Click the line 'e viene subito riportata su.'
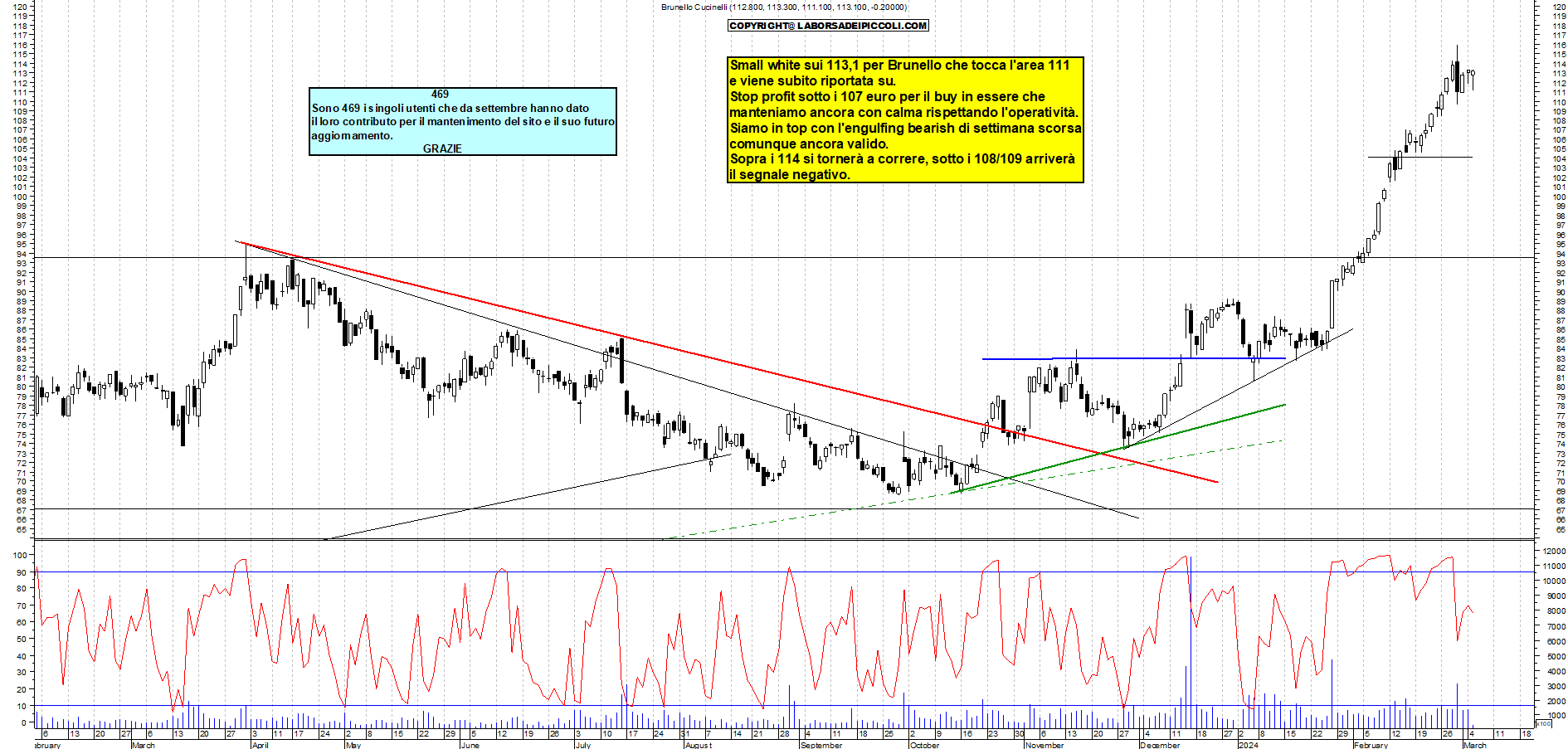The width and height of the screenshot is (1568, 749). click(812, 80)
